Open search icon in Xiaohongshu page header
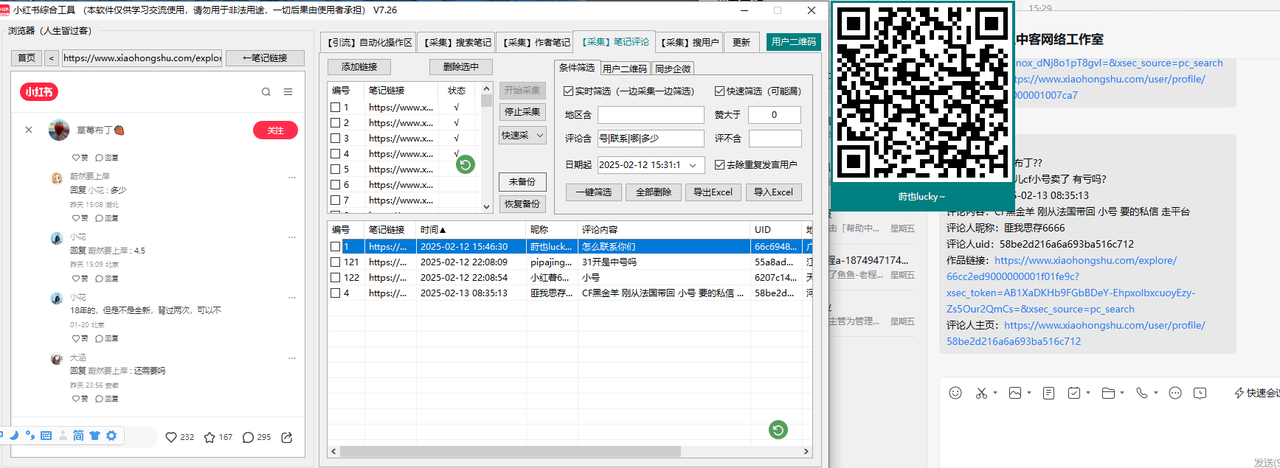Screen dimensions: 1280x468 (x=266, y=92)
